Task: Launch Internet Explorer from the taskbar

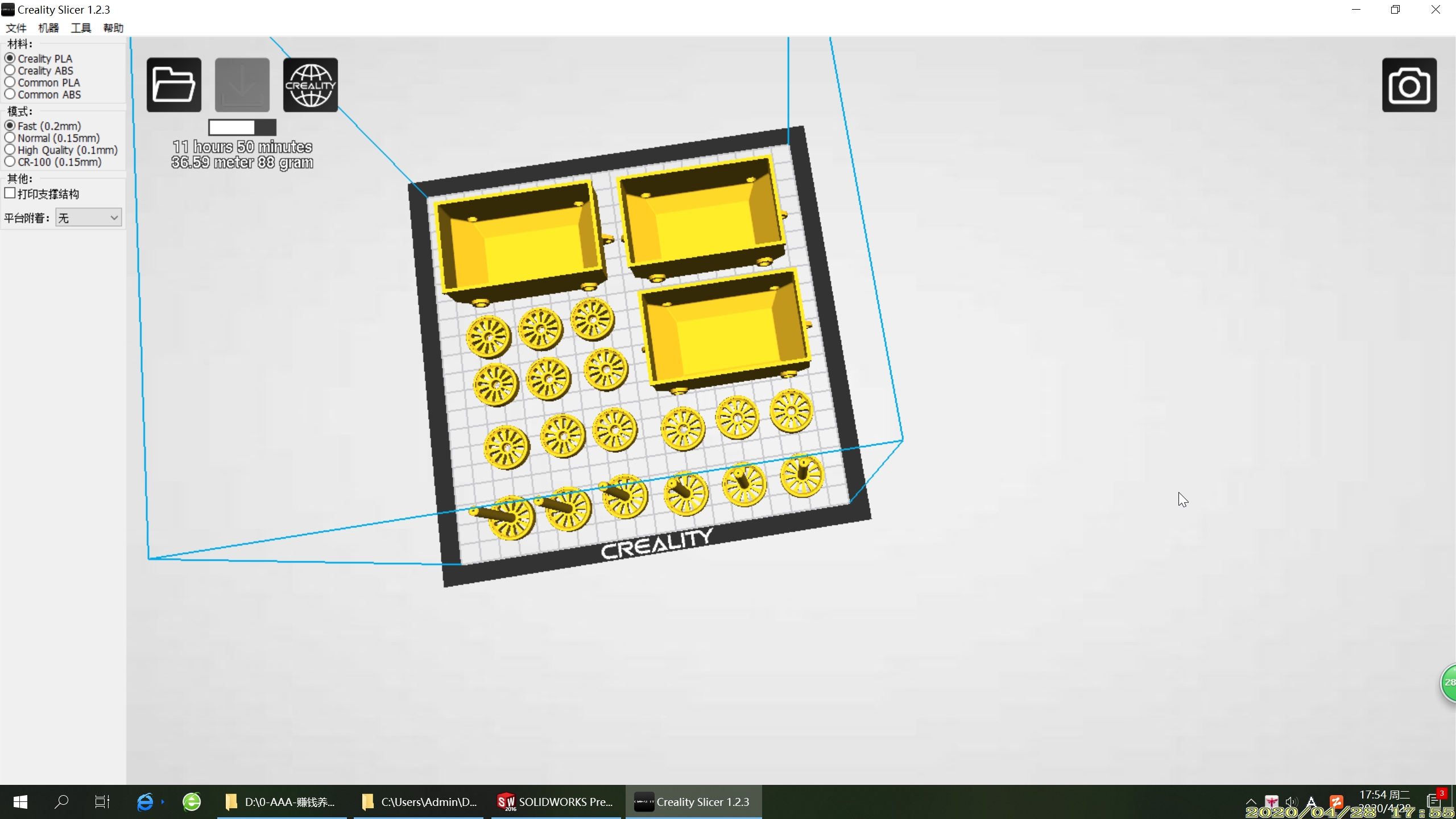Action: tap(145, 802)
